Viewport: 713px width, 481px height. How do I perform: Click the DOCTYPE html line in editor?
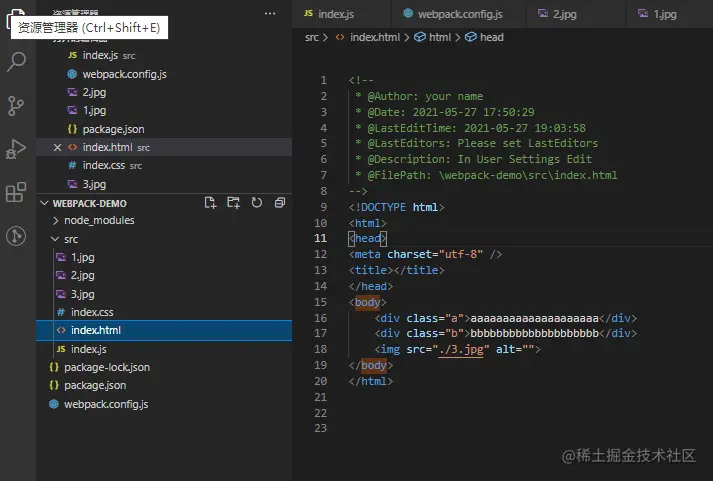tap(397, 207)
